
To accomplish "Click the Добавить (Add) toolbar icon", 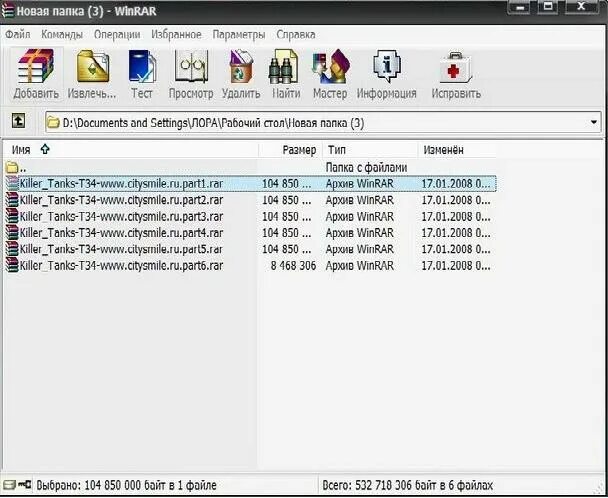I will click(x=36, y=66).
